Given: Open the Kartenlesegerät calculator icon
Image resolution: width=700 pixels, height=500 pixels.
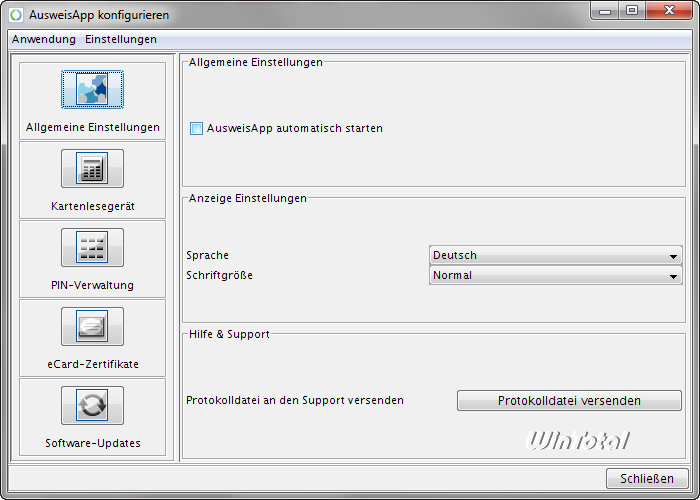Looking at the screenshot, I should pos(92,168).
